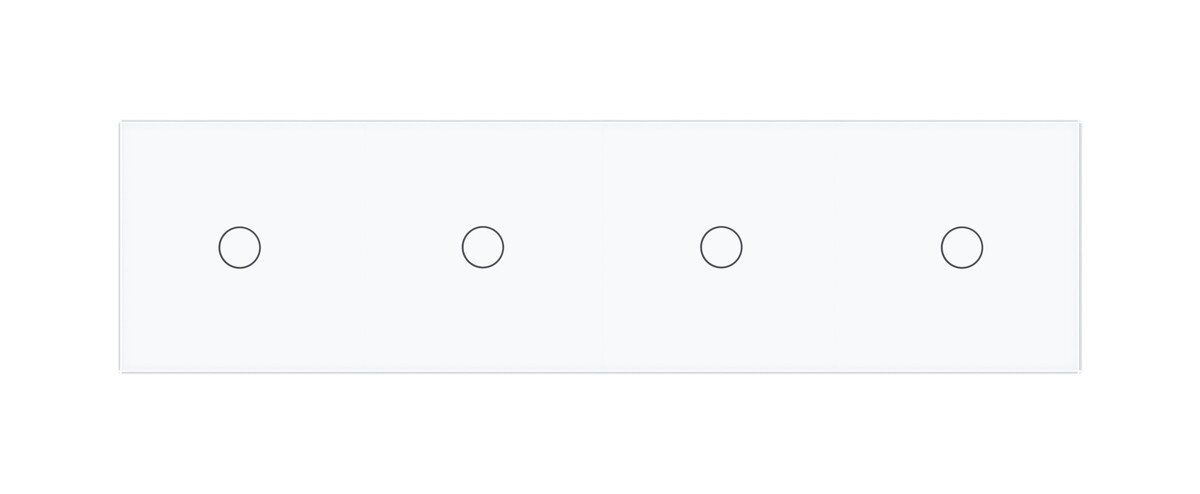The image size is (1200, 494).
Task: Tap the rightmost circular touch button
Action: [x=962, y=247]
